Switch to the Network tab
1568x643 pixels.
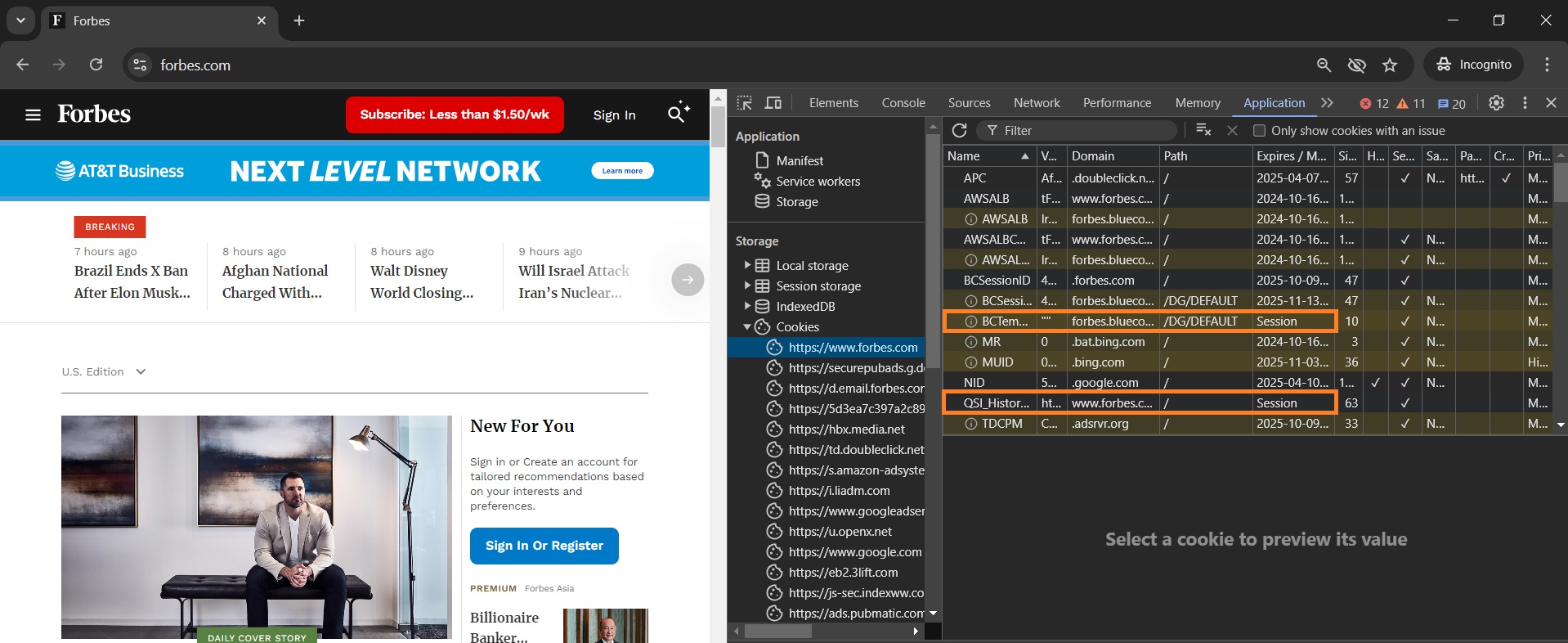pos(1036,103)
